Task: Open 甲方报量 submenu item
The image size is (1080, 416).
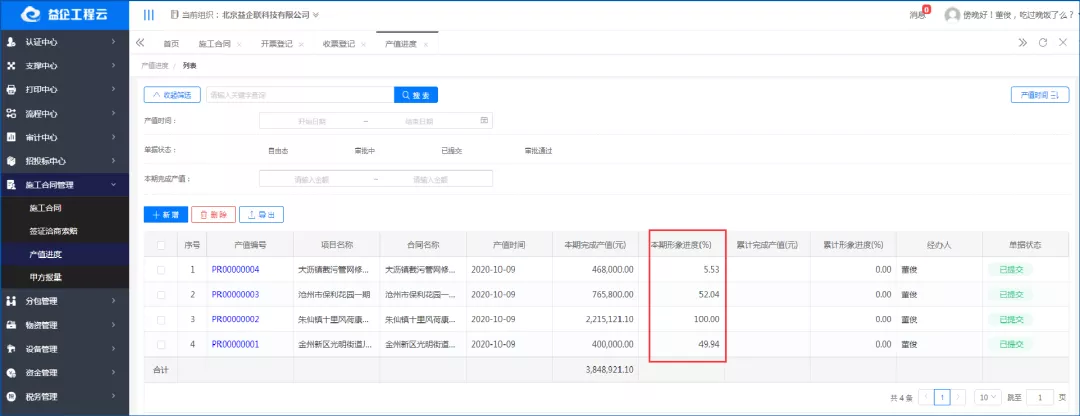Action: coord(46,277)
